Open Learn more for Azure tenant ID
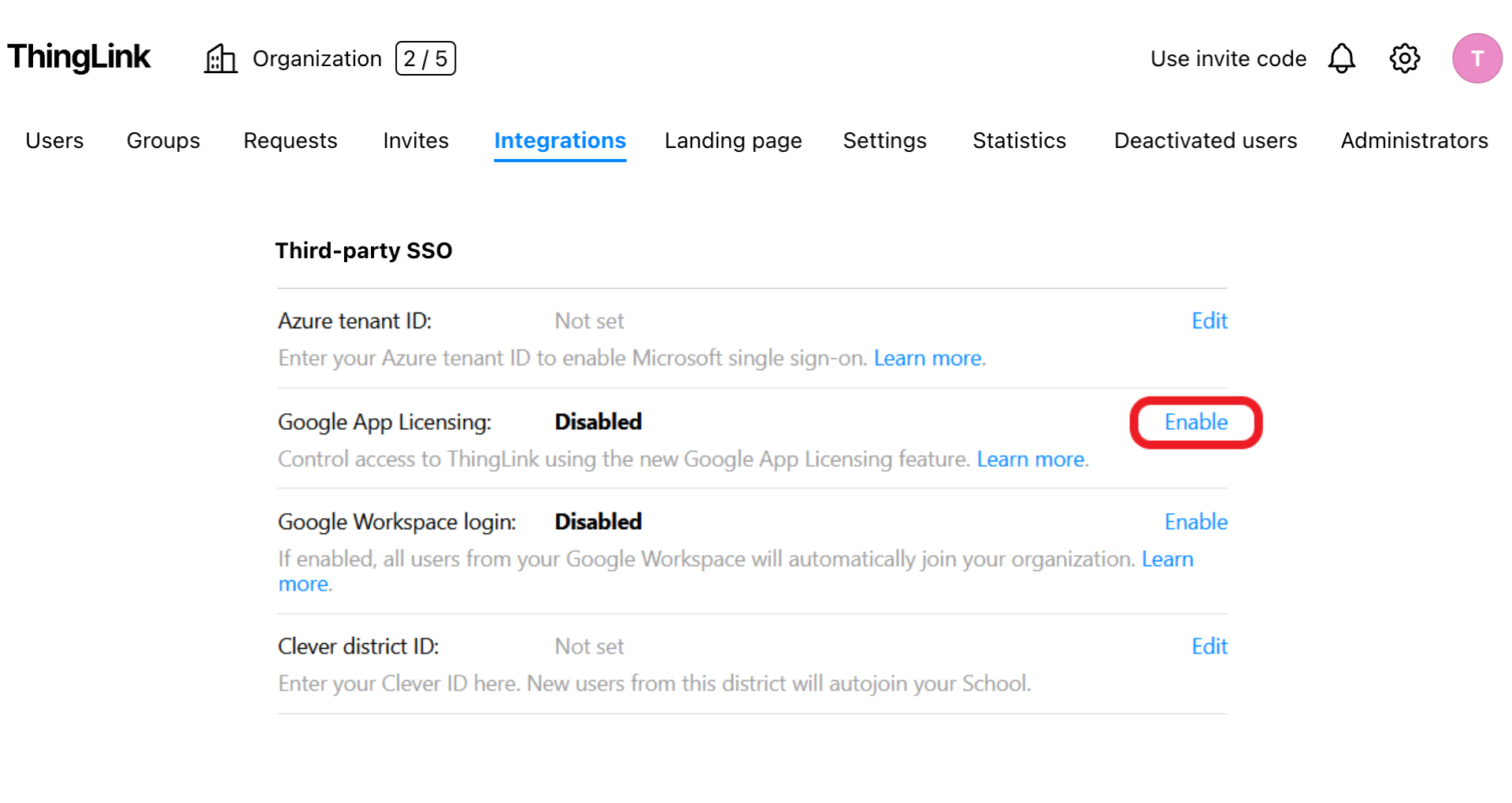Viewport: 1512px width, 803px height. click(928, 358)
